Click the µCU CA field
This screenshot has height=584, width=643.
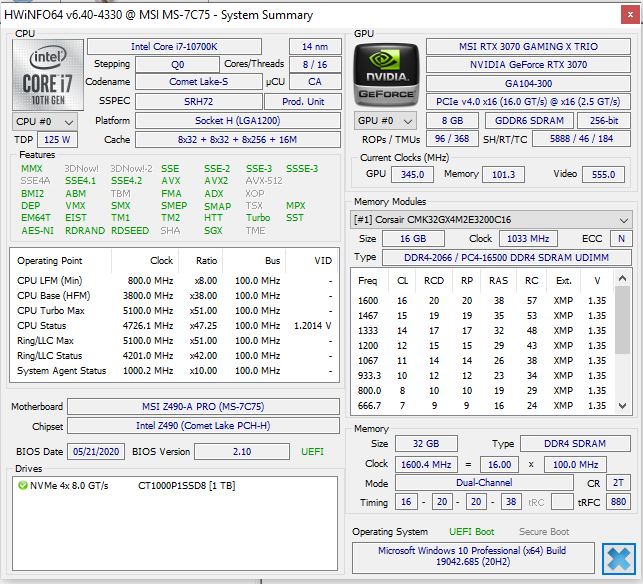(315, 82)
